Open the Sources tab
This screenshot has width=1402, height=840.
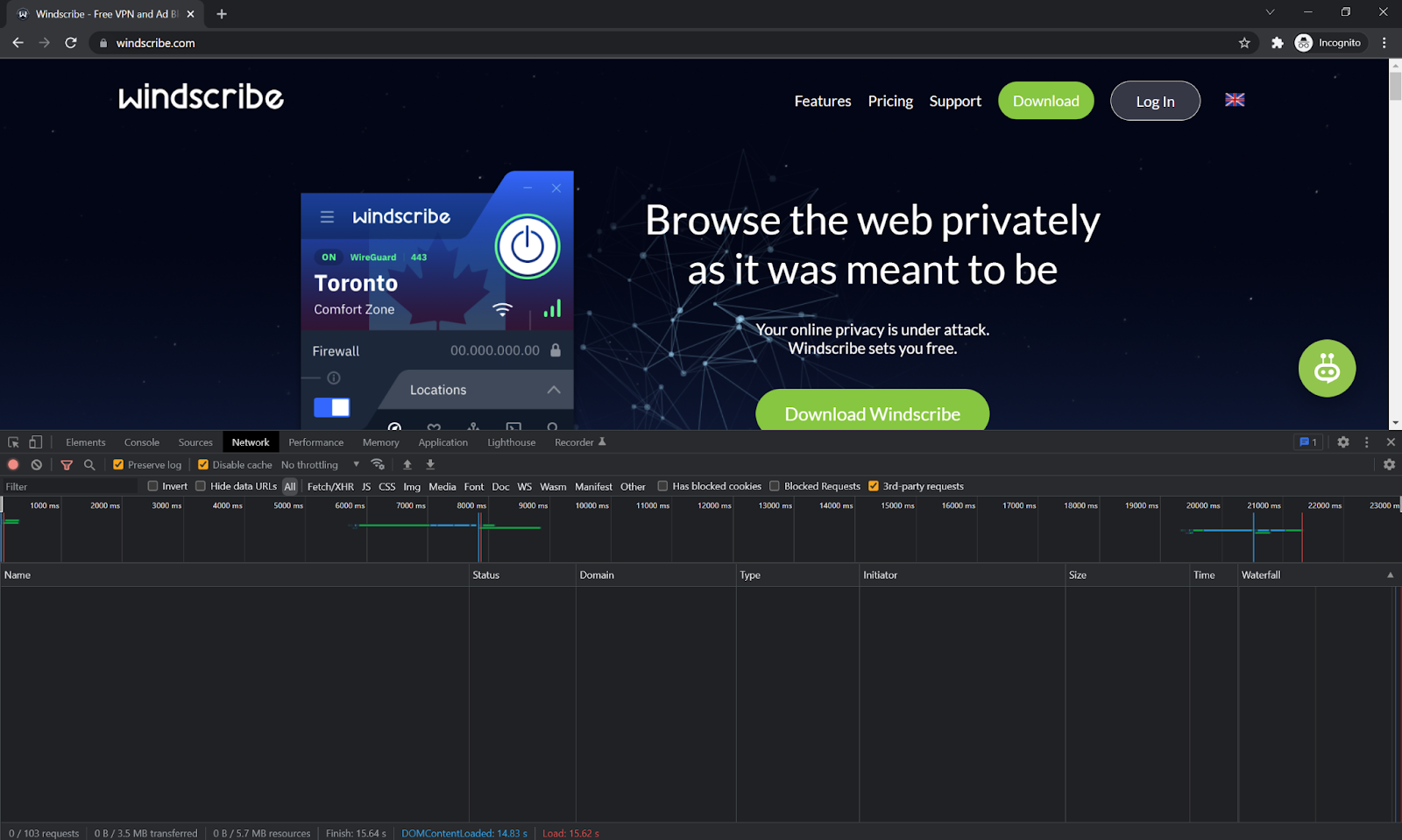coord(195,442)
